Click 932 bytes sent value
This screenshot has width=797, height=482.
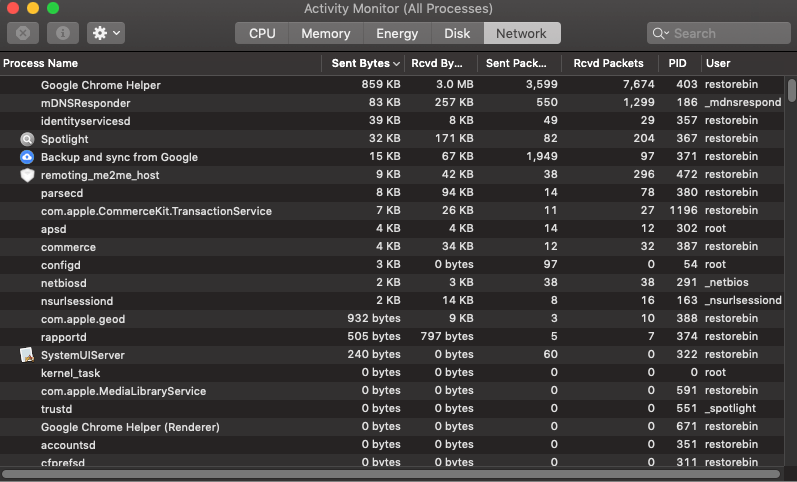tap(374, 318)
